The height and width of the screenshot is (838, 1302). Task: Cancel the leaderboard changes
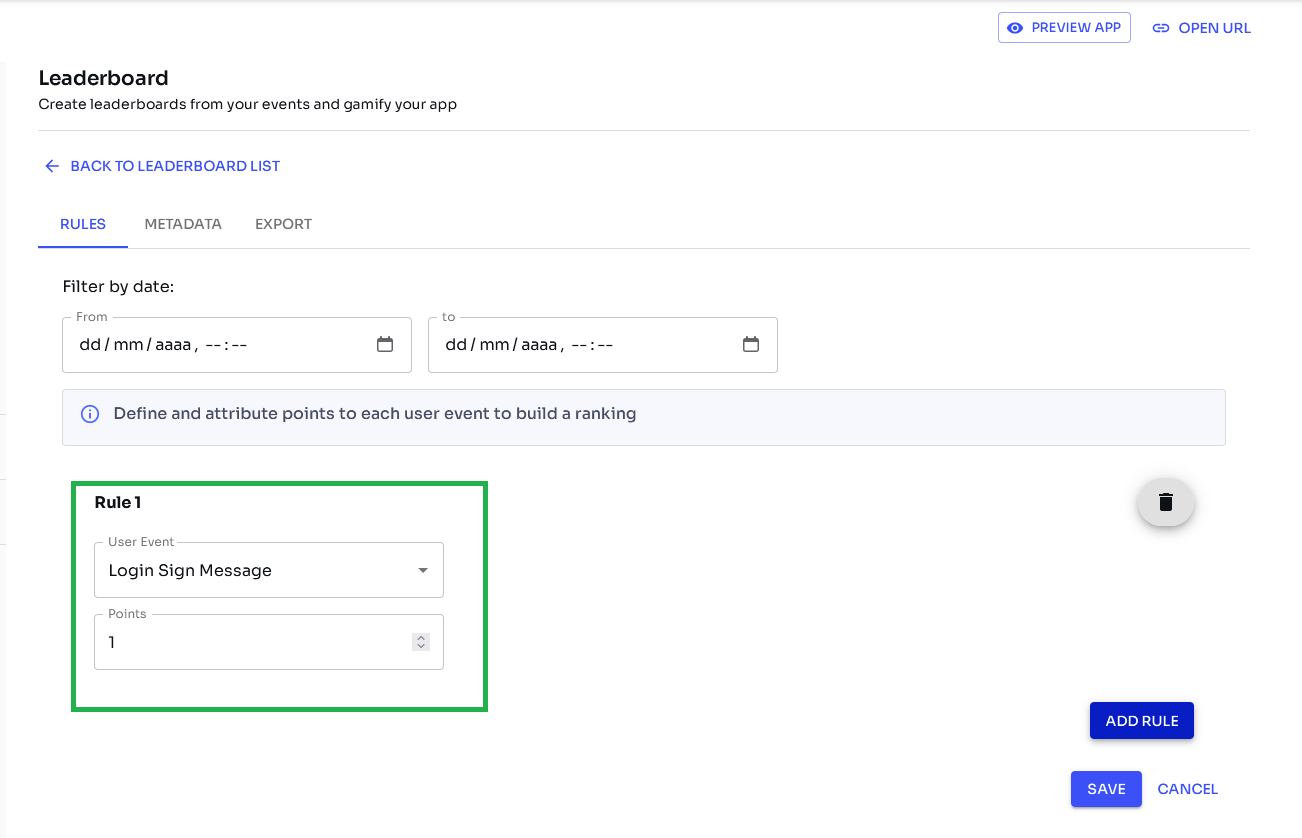(x=1187, y=789)
